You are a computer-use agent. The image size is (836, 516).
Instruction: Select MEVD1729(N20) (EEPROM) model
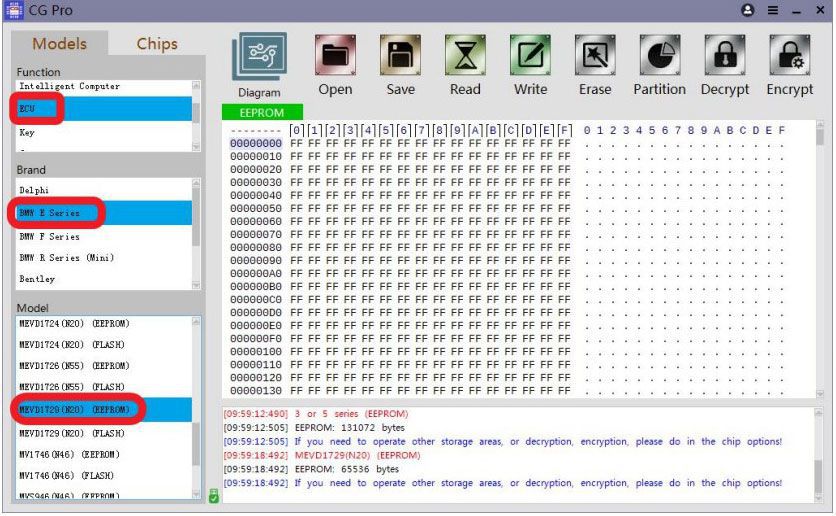tap(104, 409)
